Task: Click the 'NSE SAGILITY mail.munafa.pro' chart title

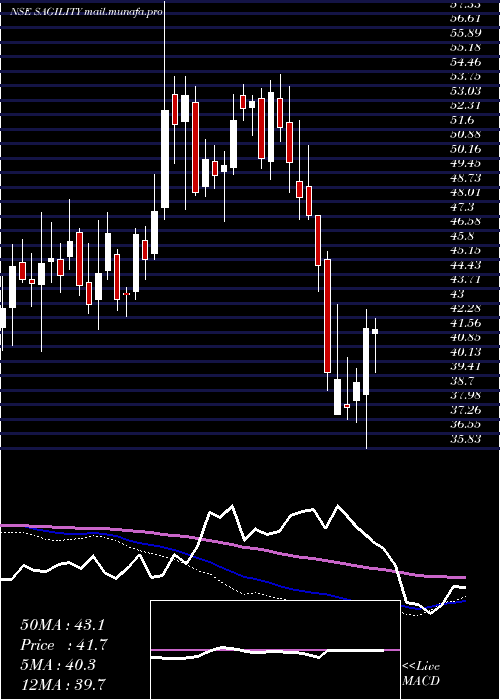Action: click(x=86, y=12)
